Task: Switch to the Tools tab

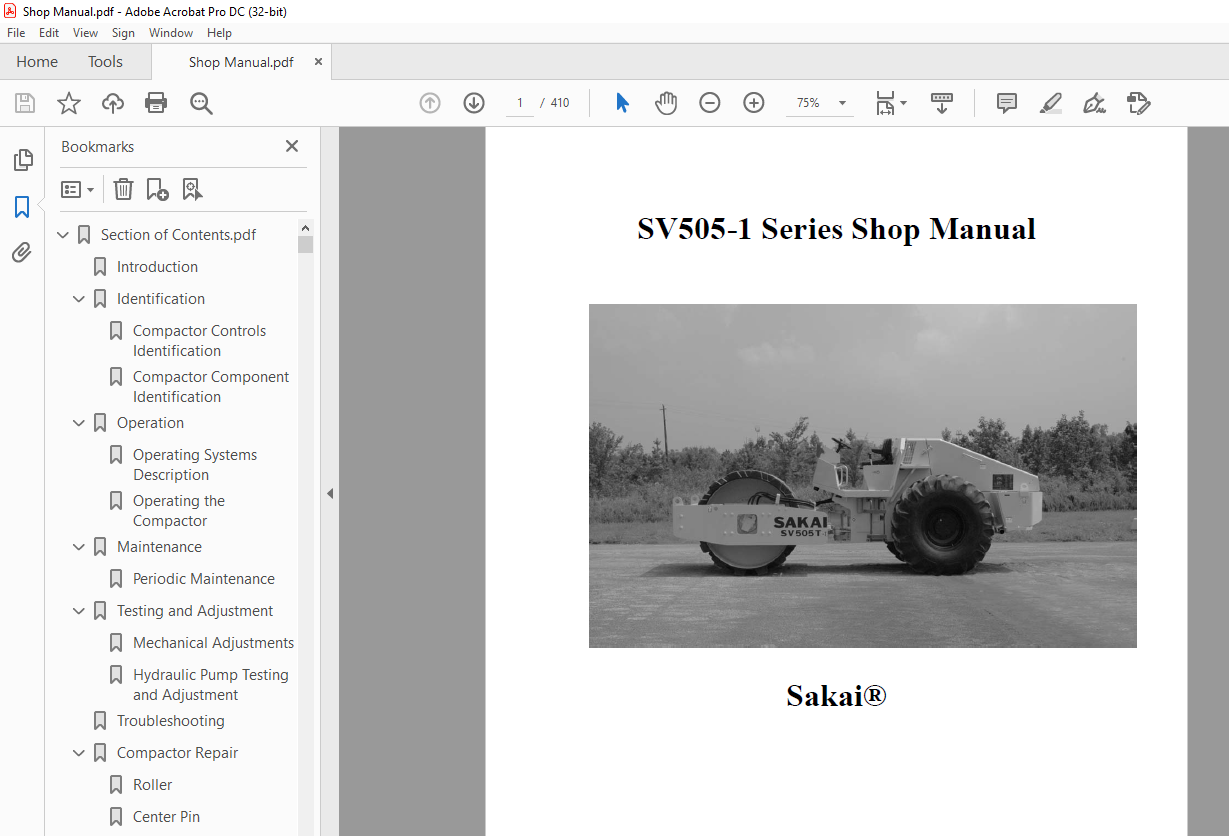Action: [105, 62]
